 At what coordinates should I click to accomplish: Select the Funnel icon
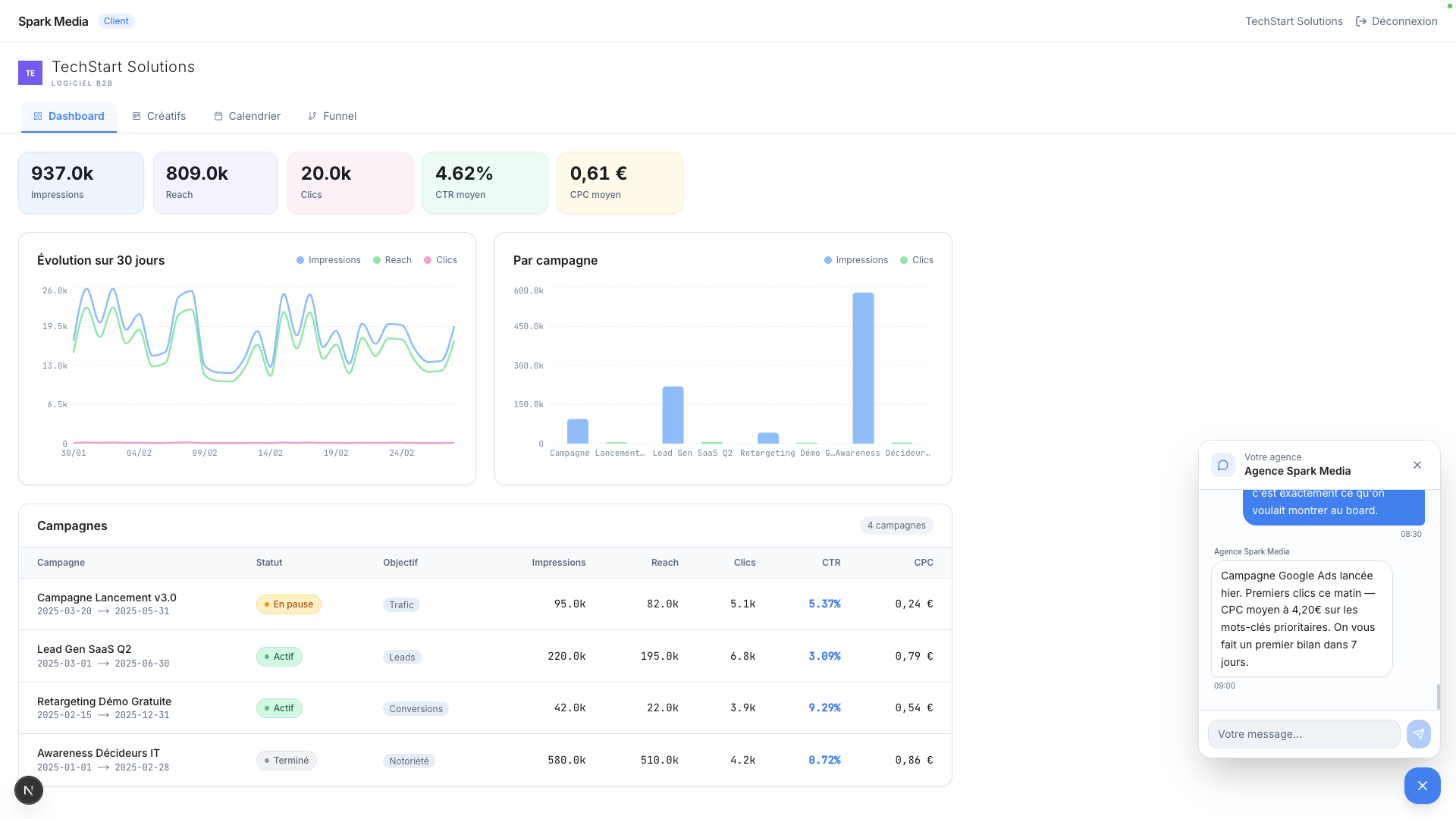[312, 116]
